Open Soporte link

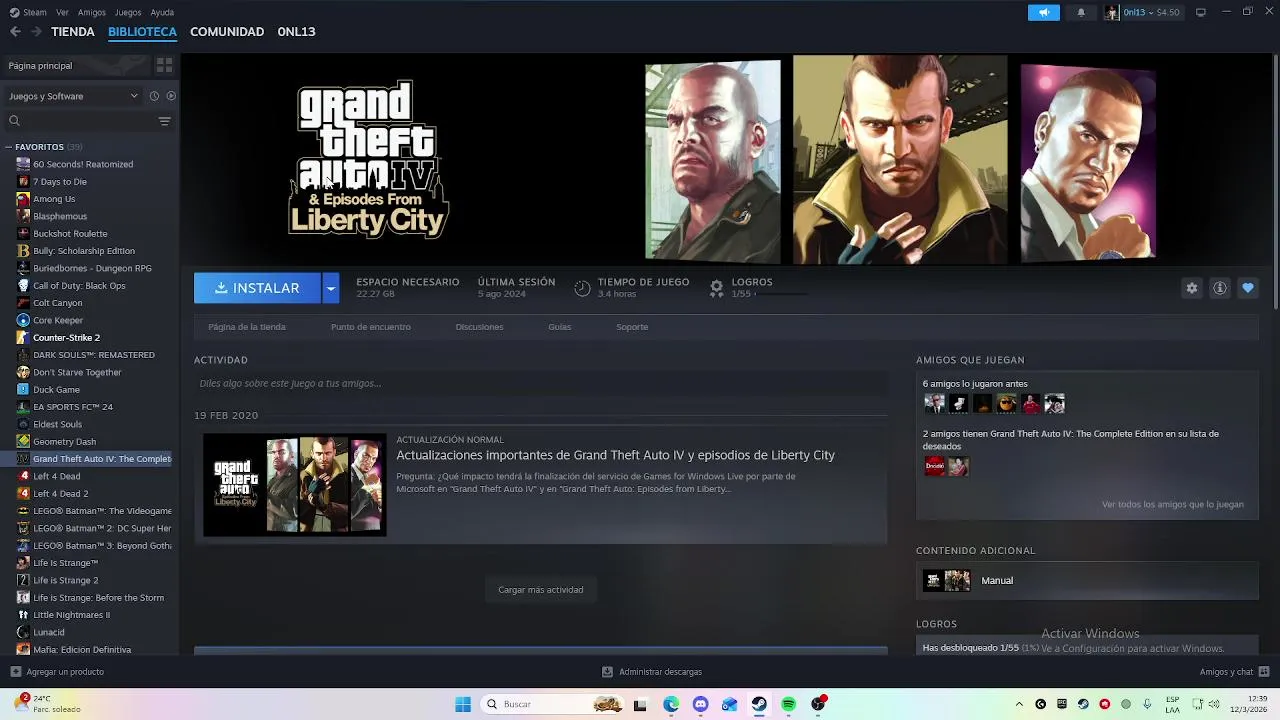coord(632,327)
